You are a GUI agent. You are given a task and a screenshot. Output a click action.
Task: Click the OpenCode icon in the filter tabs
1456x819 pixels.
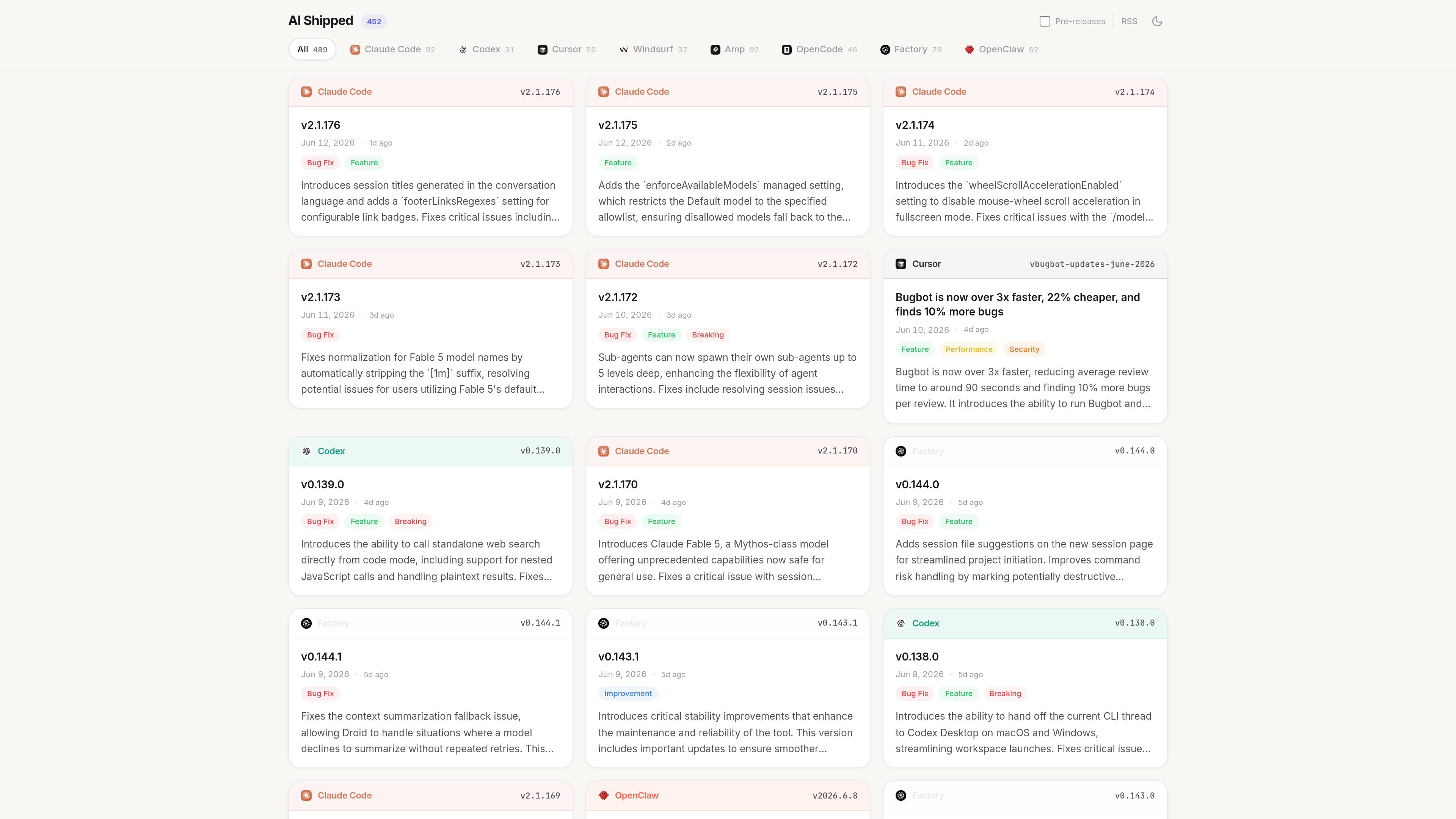[x=786, y=50]
